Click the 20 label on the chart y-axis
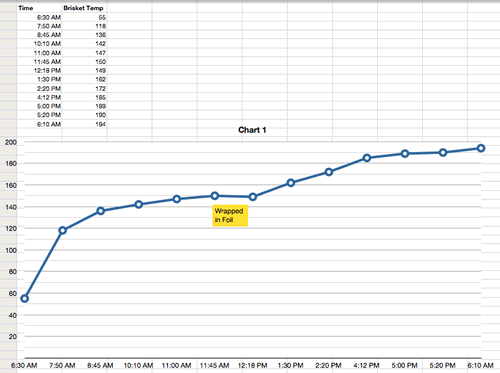Screen dimensions: 500x373 point(12,337)
